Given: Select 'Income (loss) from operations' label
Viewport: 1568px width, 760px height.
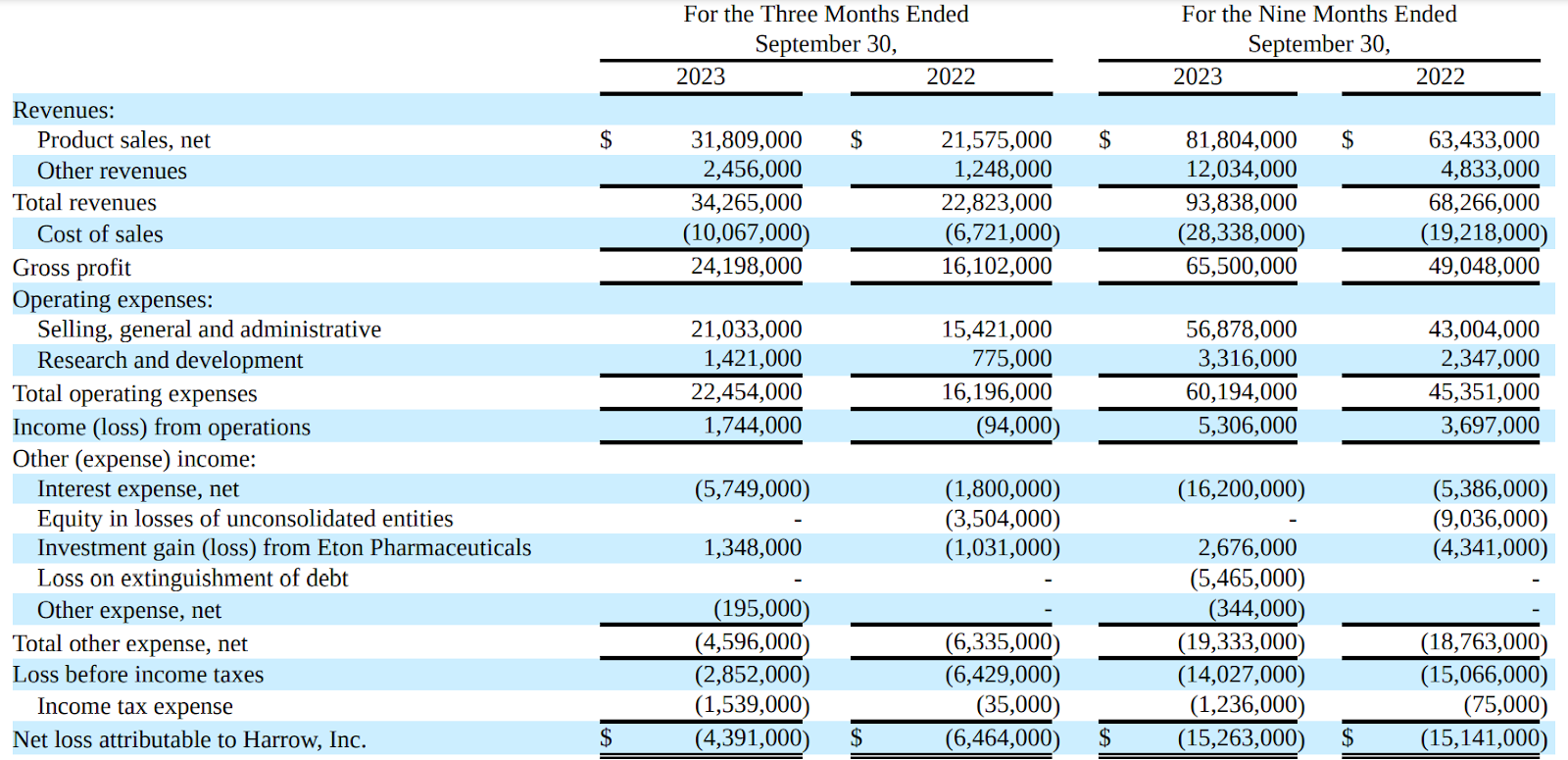Looking at the screenshot, I should 161,427.
